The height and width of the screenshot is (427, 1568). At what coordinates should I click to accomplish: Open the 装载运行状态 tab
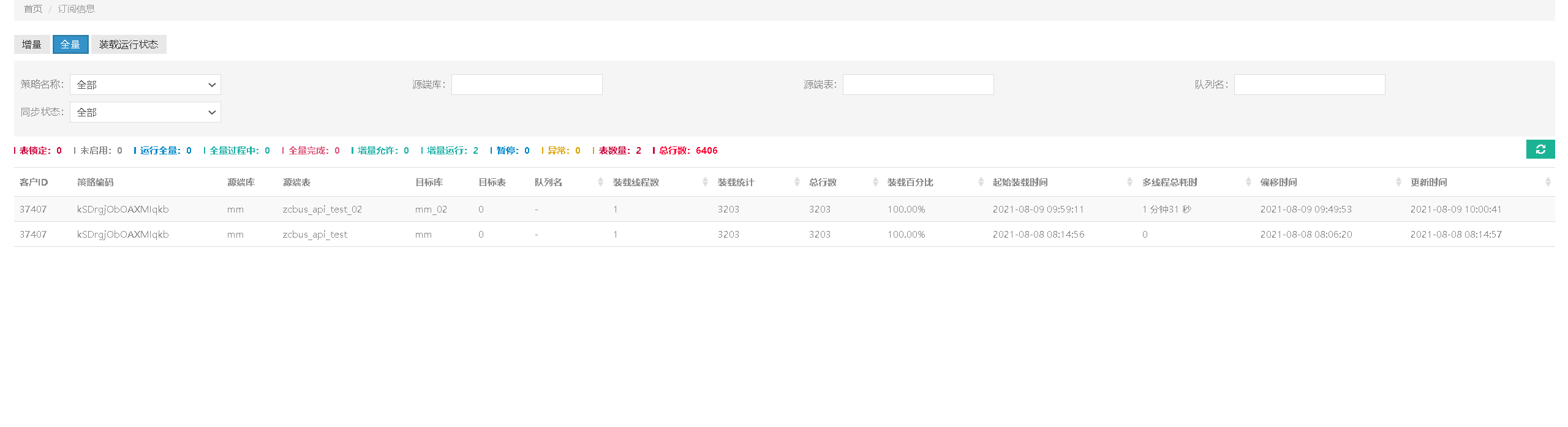click(x=129, y=45)
